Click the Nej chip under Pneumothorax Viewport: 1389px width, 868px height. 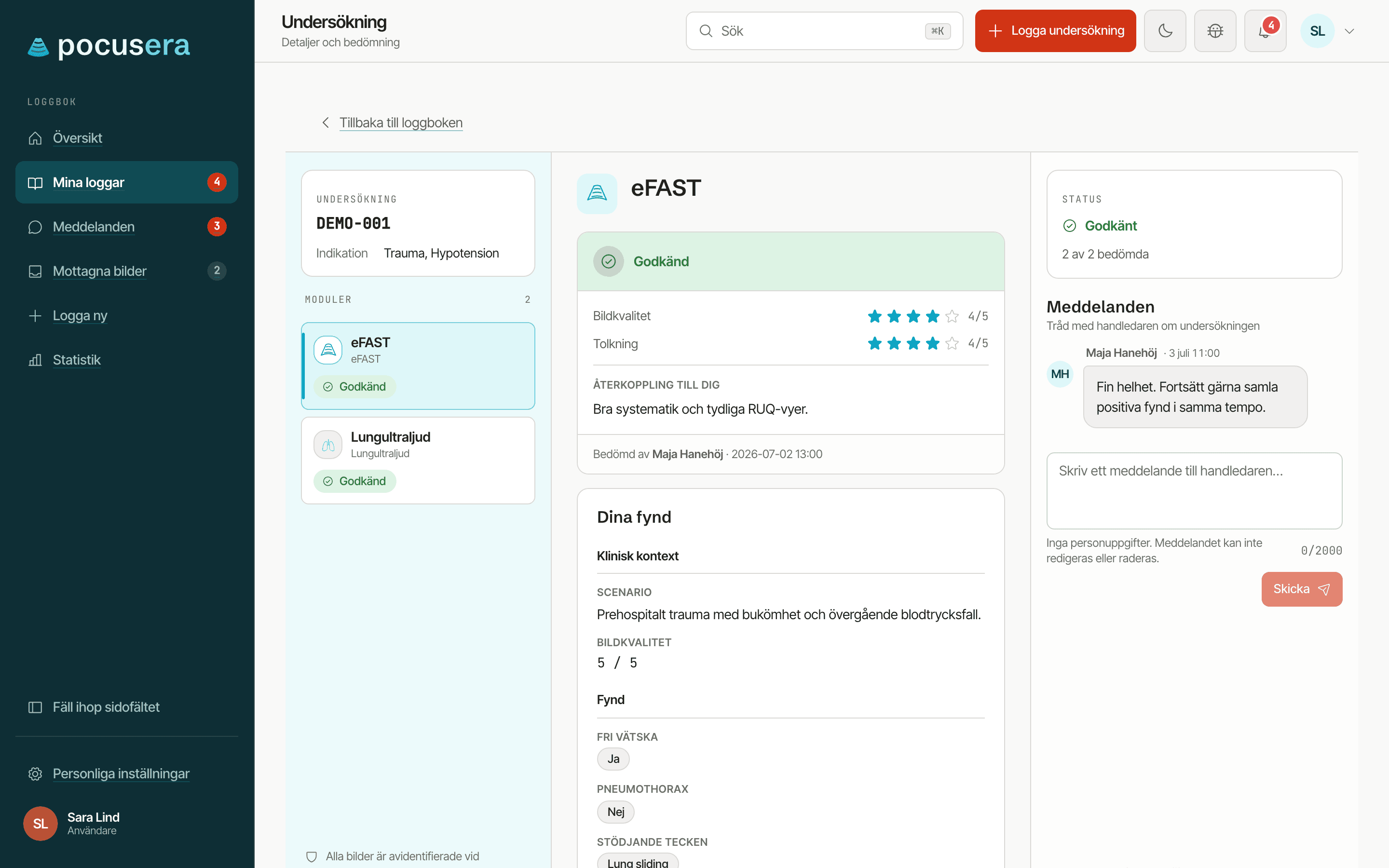coord(615,812)
